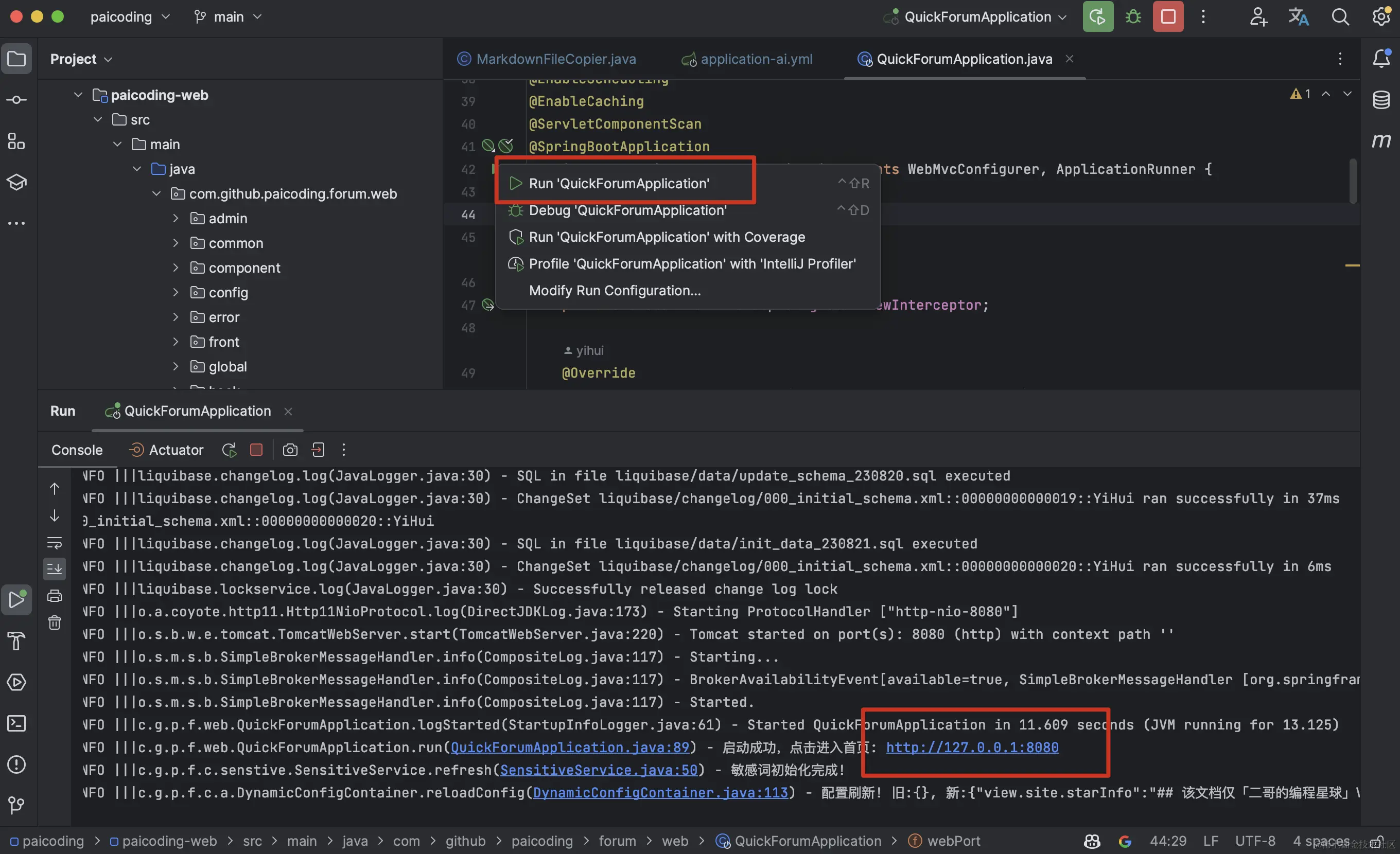Open the Database tool window icon
The height and width of the screenshot is (854, 1400).
coord(1380,100)
